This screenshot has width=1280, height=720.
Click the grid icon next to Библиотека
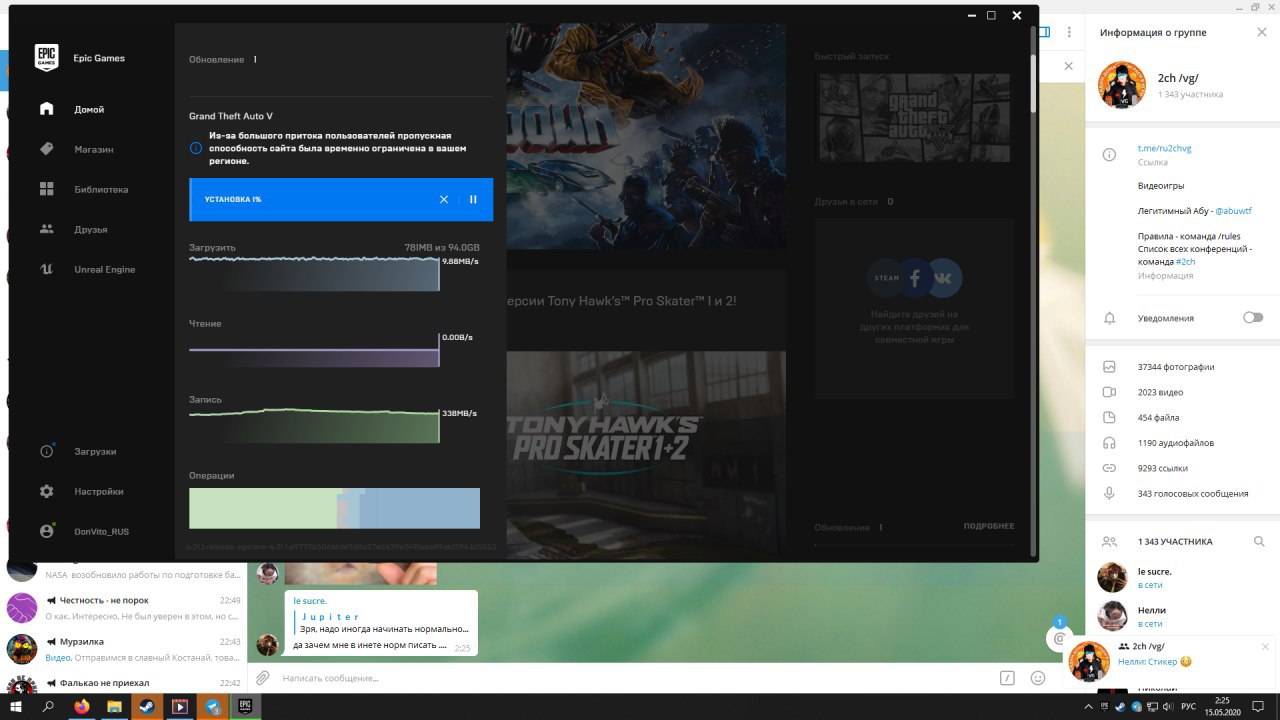(46, 189)
